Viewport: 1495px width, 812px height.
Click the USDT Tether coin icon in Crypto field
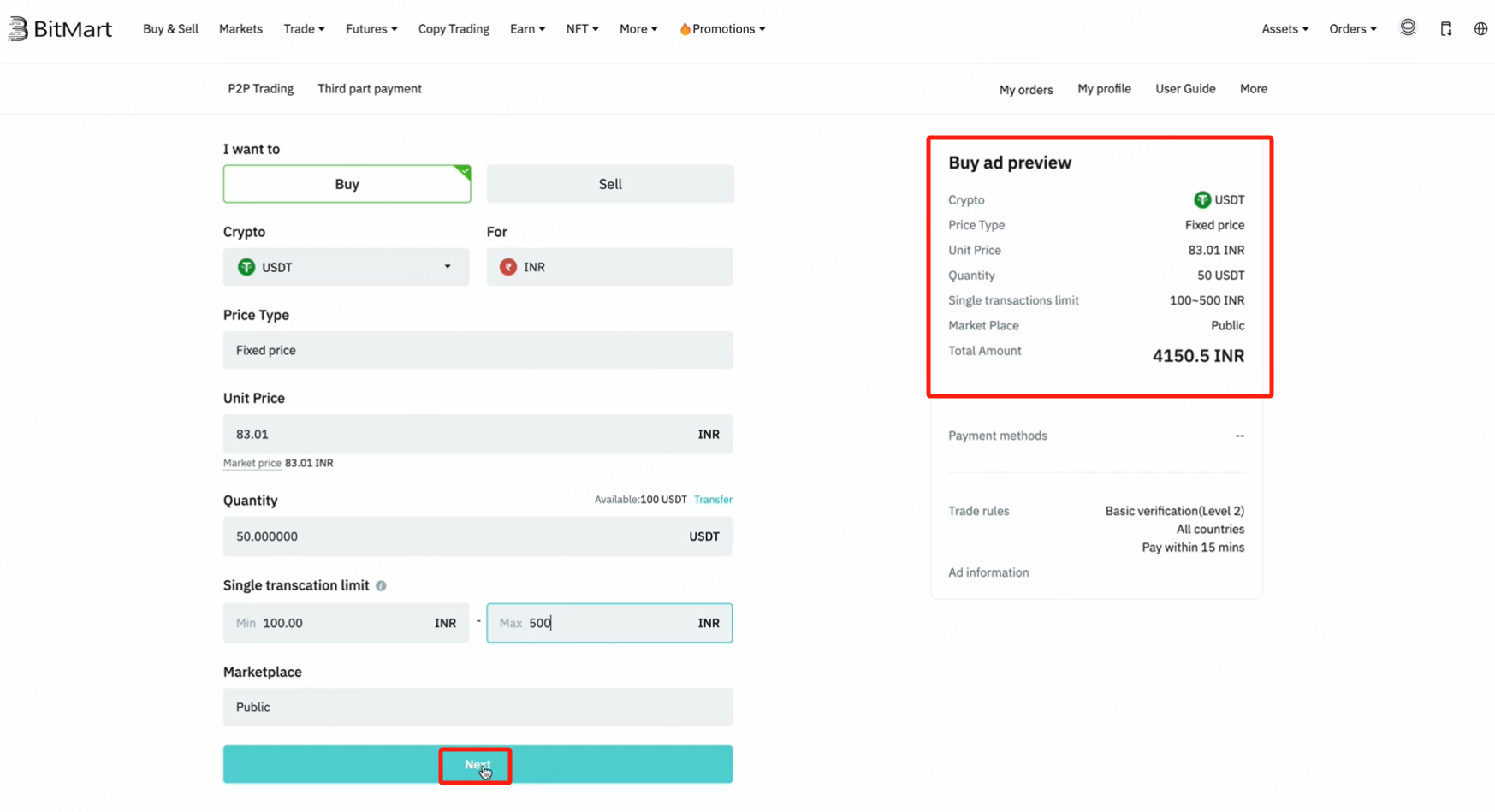click(246, 267)
